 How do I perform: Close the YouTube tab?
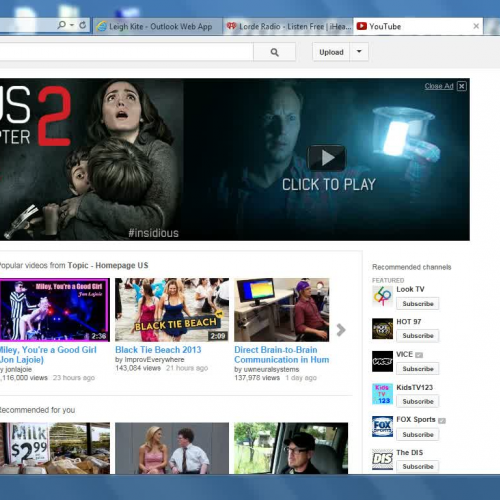click(x=476, y=26)
